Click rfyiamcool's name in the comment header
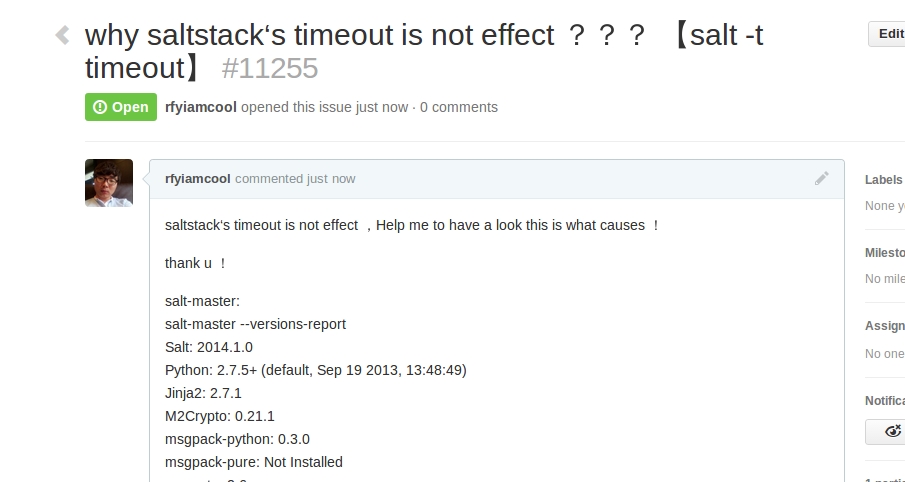Viewport: 905px width, 482px height. point(198,179)
